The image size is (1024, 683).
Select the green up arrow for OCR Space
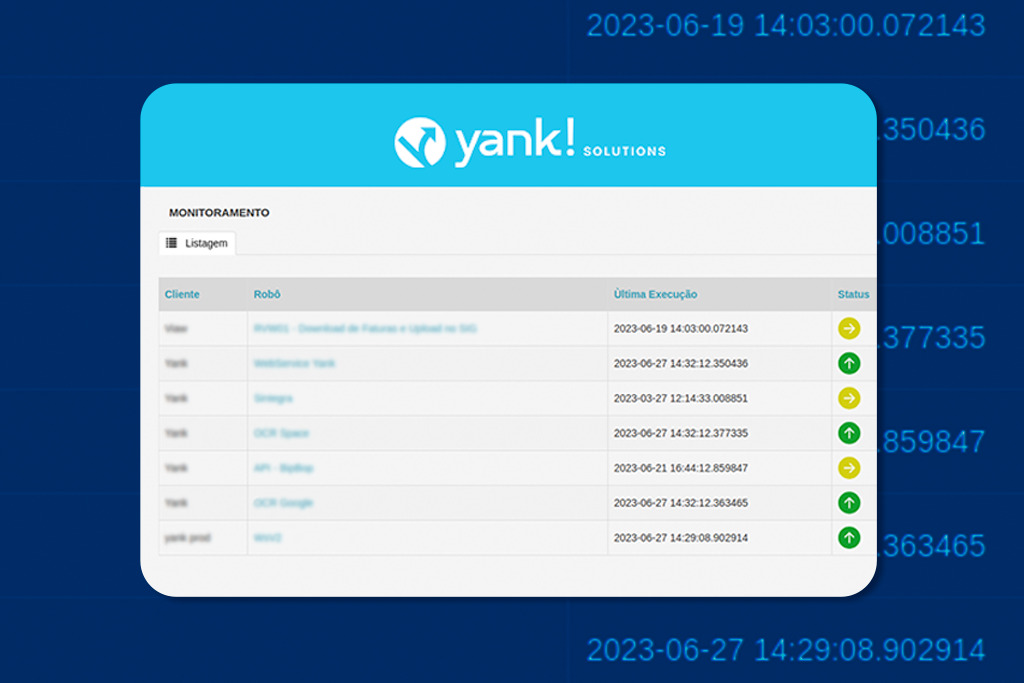click(849, 433)
